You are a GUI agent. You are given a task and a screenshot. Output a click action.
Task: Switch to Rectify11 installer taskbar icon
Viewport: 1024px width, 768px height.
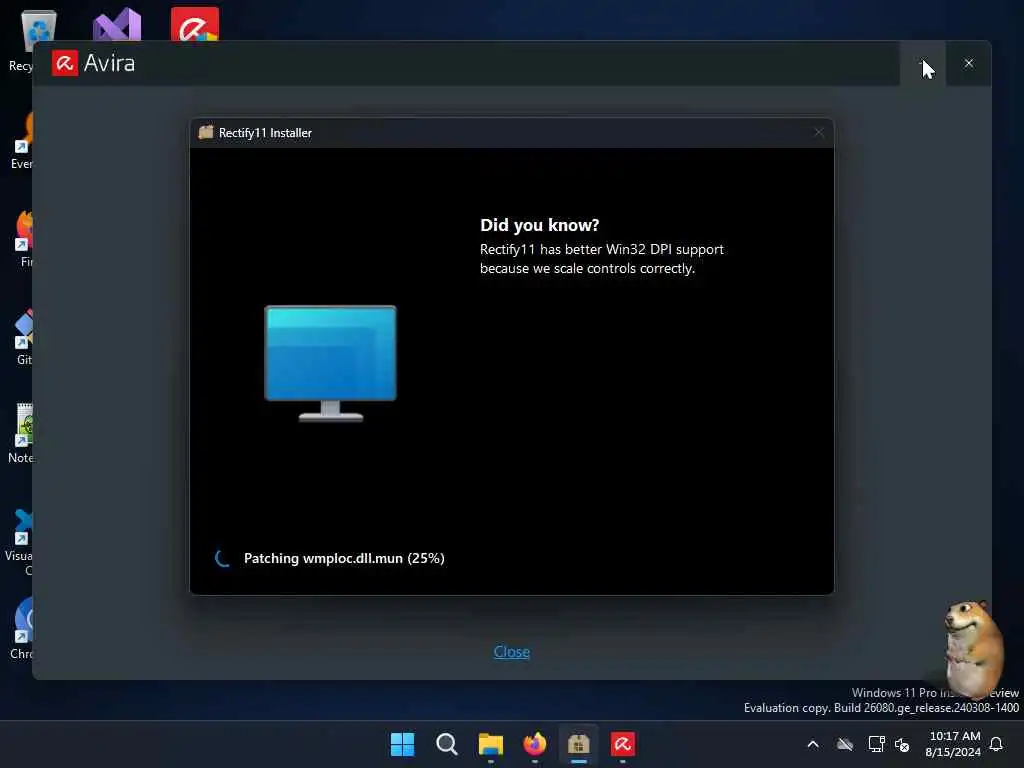point(579,744)
